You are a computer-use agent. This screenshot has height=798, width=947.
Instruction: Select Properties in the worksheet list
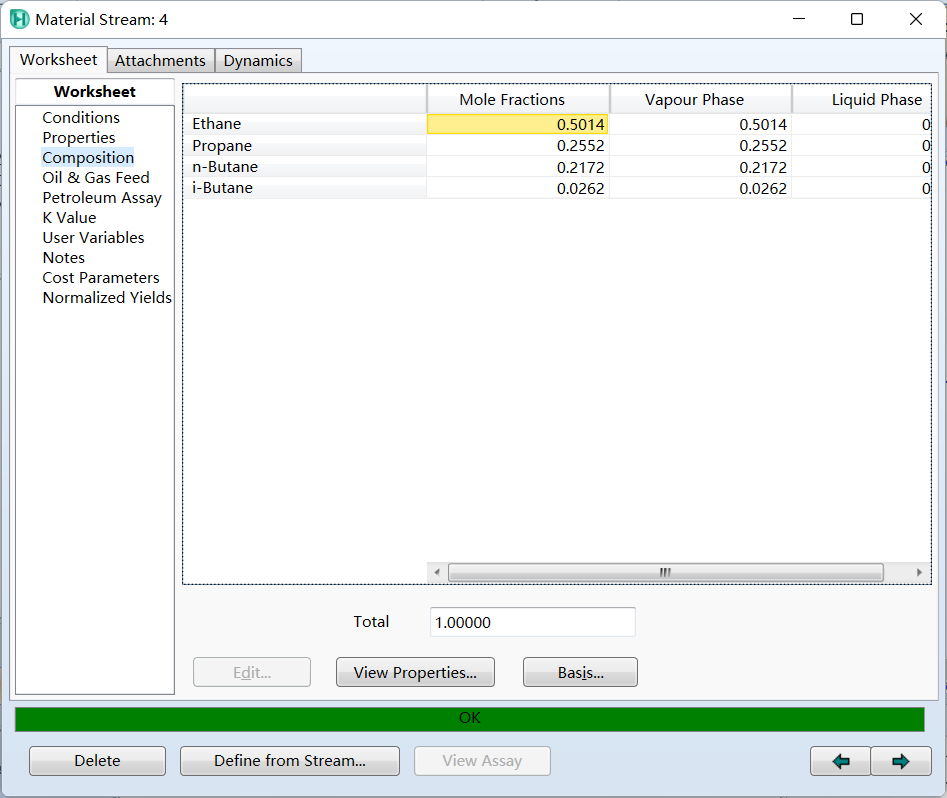(79, 138)
